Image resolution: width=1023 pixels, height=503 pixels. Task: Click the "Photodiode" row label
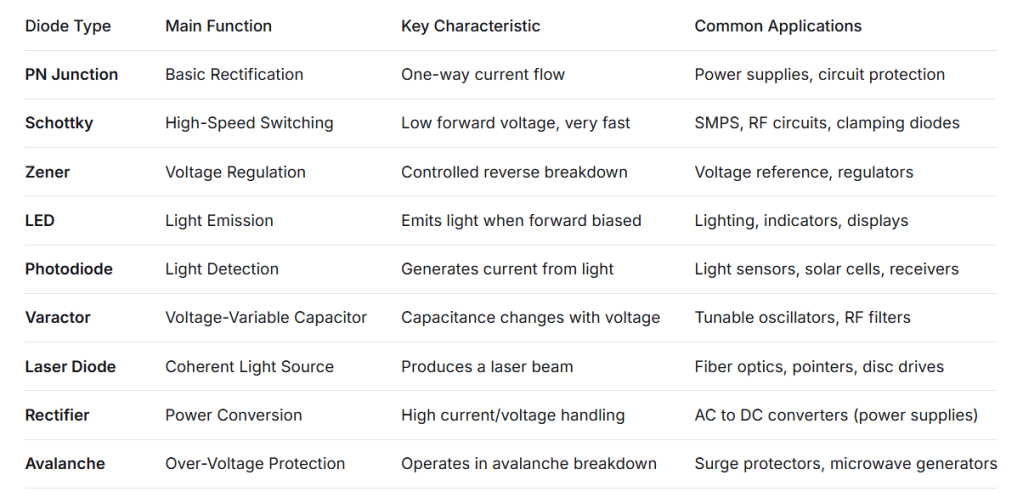[x=68, y=269]
